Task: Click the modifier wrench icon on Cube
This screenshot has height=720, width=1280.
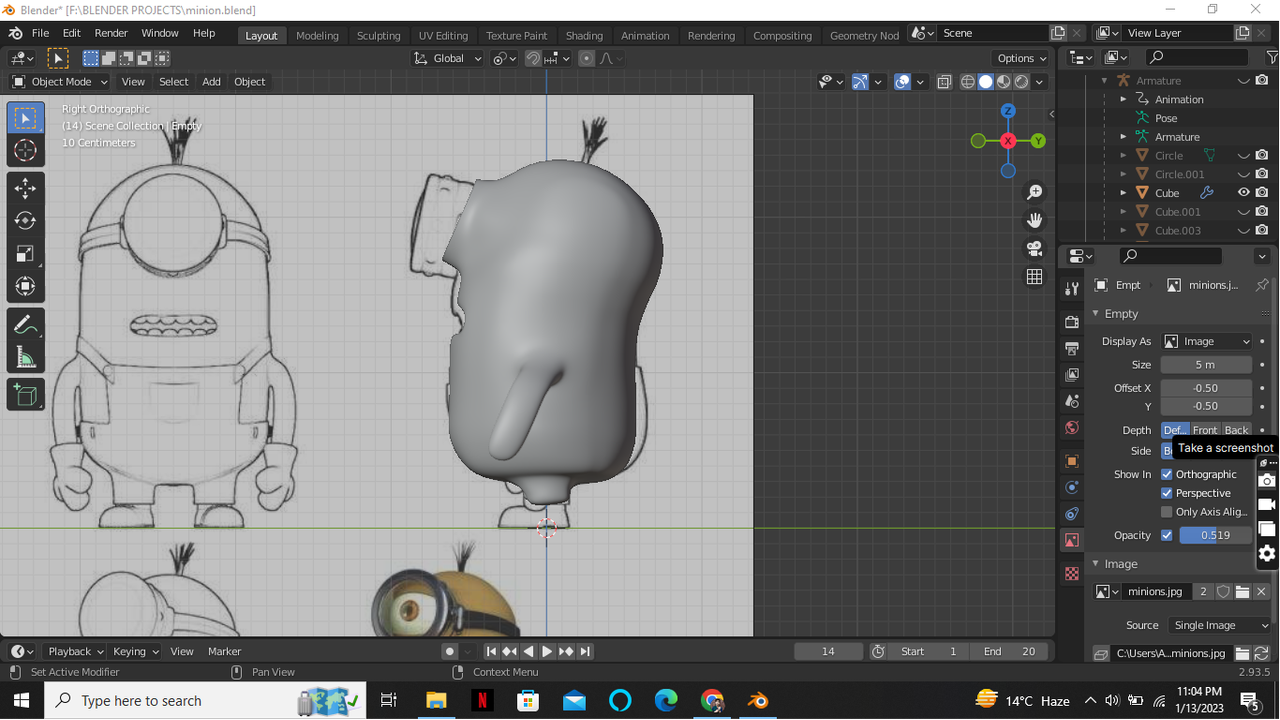Action: click(1207, 193)
